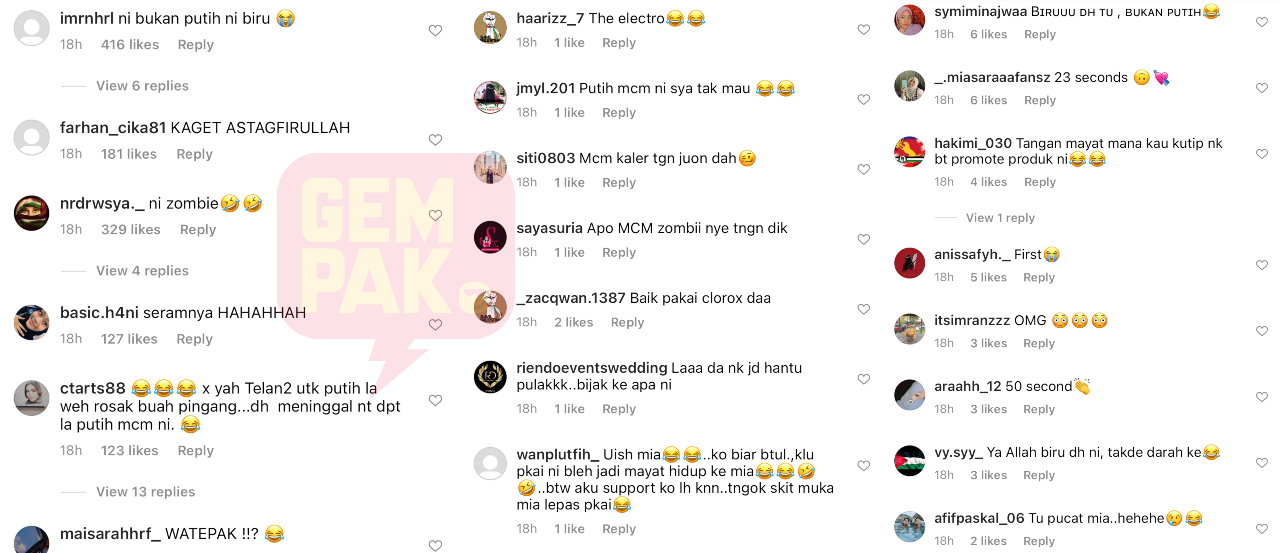Screen dimensions: 1280x553
Task: Reply to sayasuria's comment
Action: [619, 253]
